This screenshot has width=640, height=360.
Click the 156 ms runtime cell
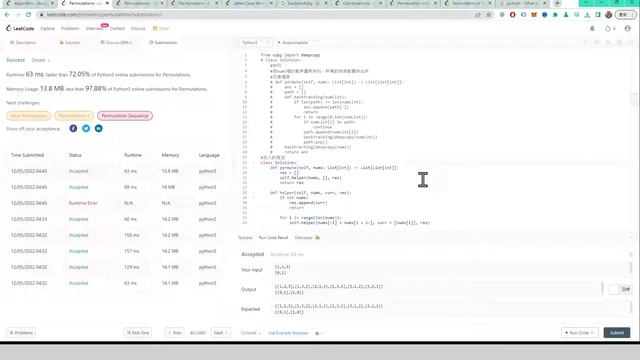[x=131, y=235]
